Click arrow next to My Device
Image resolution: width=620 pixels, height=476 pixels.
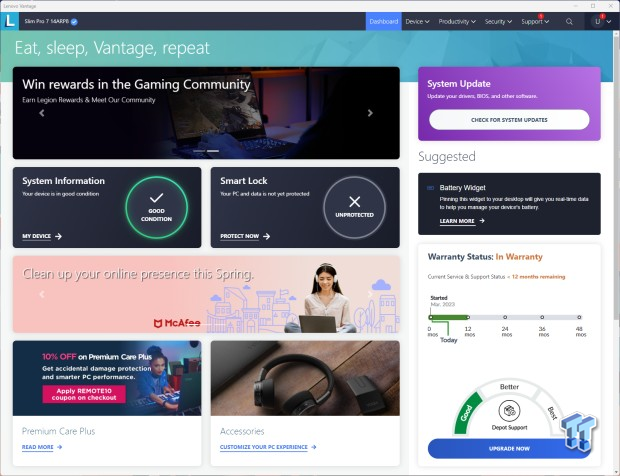pos(59,236)
